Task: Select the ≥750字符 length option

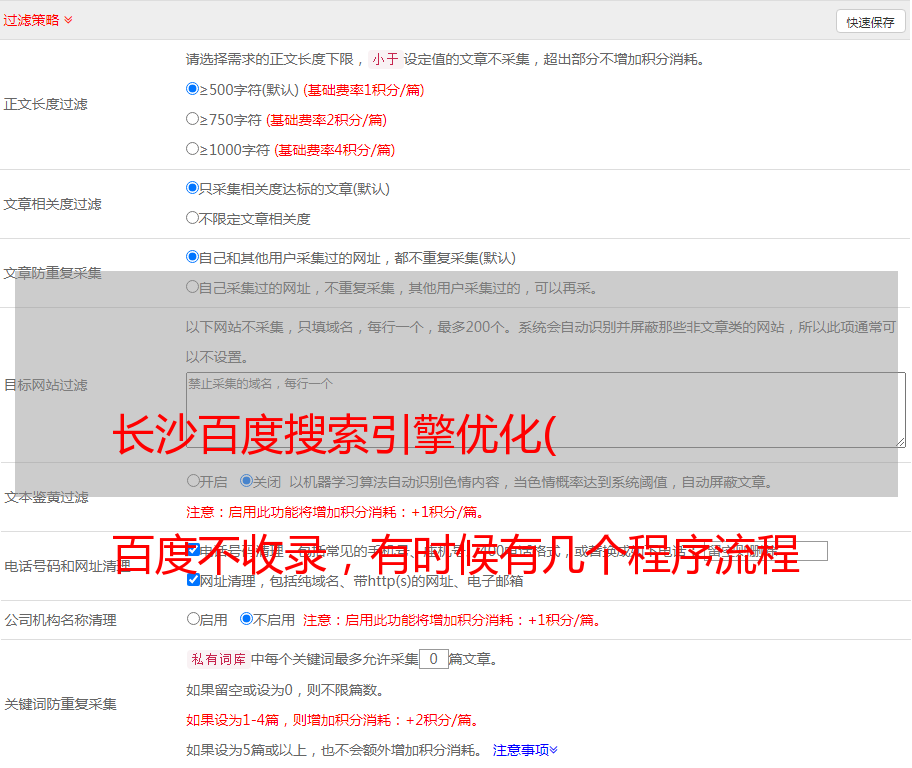Action: click(193, 119)
